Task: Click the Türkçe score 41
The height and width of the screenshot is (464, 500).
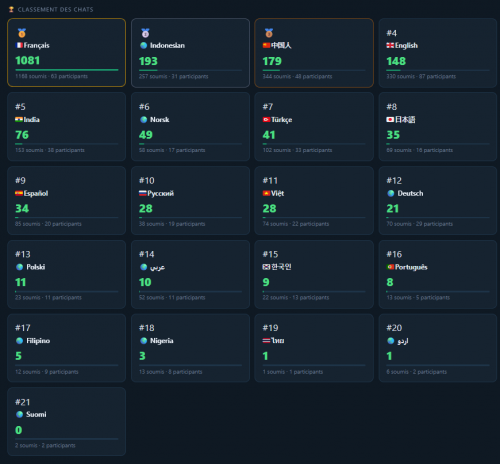Action: tap(269, 135)
